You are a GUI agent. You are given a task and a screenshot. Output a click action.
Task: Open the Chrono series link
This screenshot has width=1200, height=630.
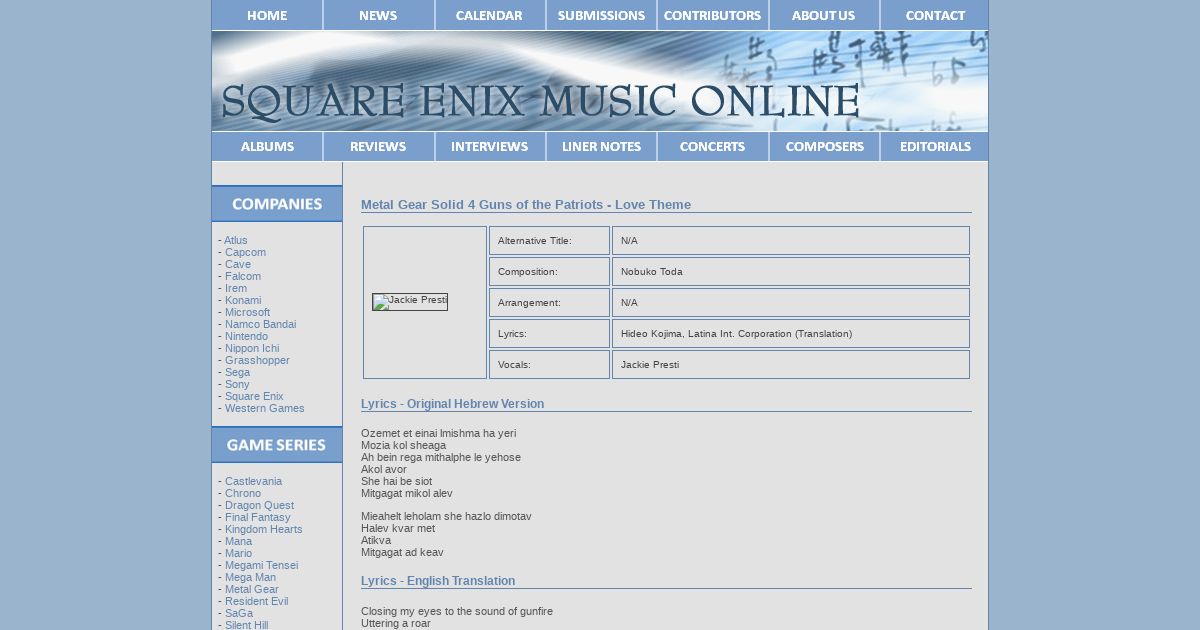pyautogui.click(x=243, y=493)
